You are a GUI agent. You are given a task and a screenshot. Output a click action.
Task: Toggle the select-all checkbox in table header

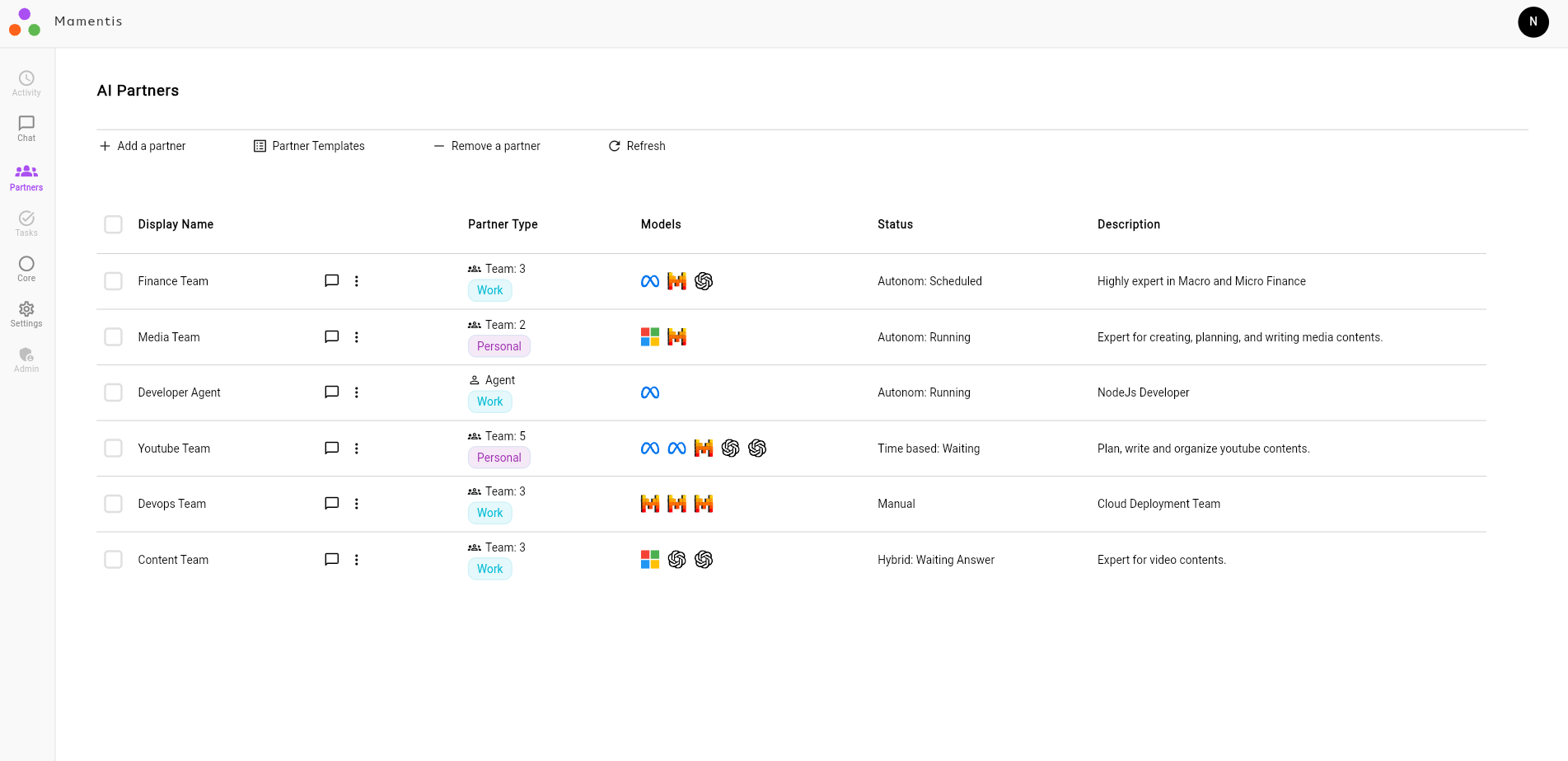point(114,224)
